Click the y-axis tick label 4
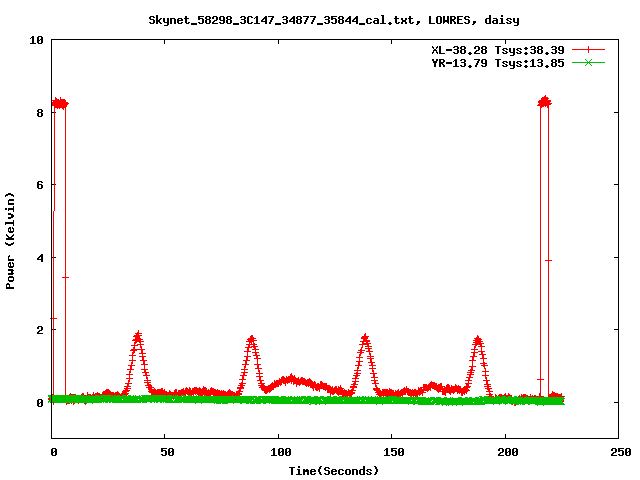 pyautogui.click(x=40, y=258)
